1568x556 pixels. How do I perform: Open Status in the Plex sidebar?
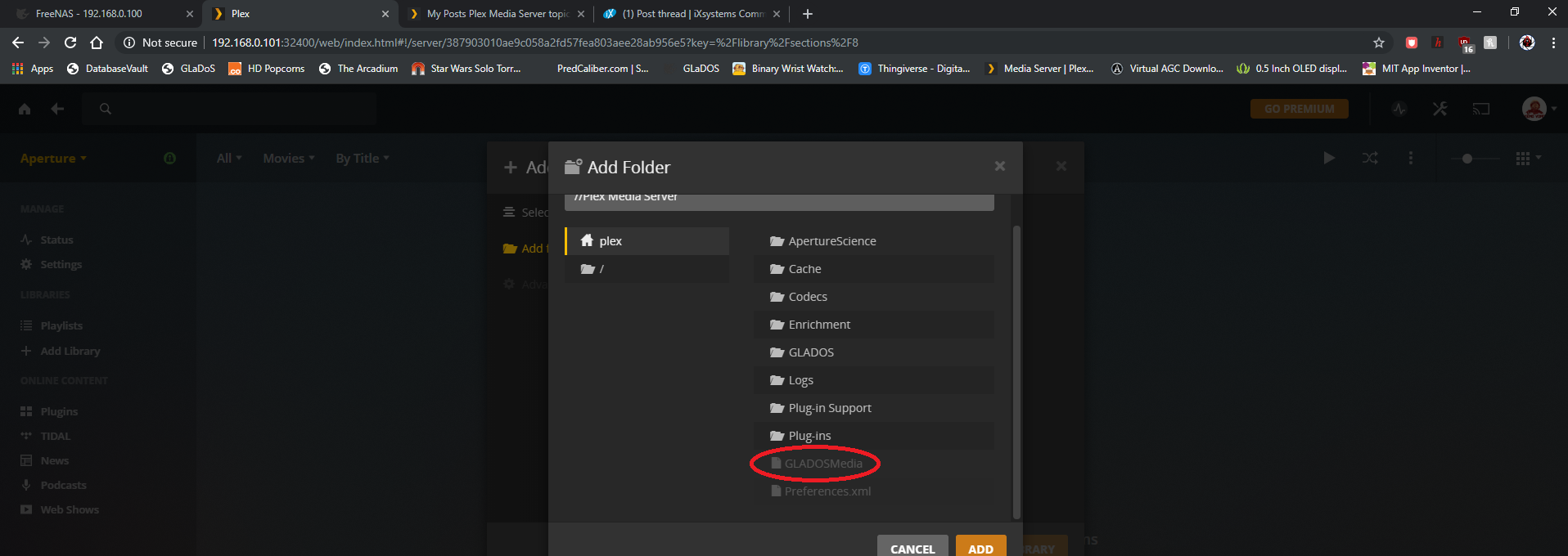point(47,240)
